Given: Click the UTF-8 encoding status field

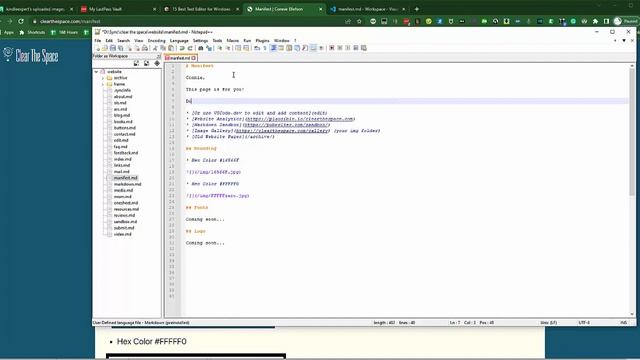Looking at the screenshot, I should [x=584, y=322].
